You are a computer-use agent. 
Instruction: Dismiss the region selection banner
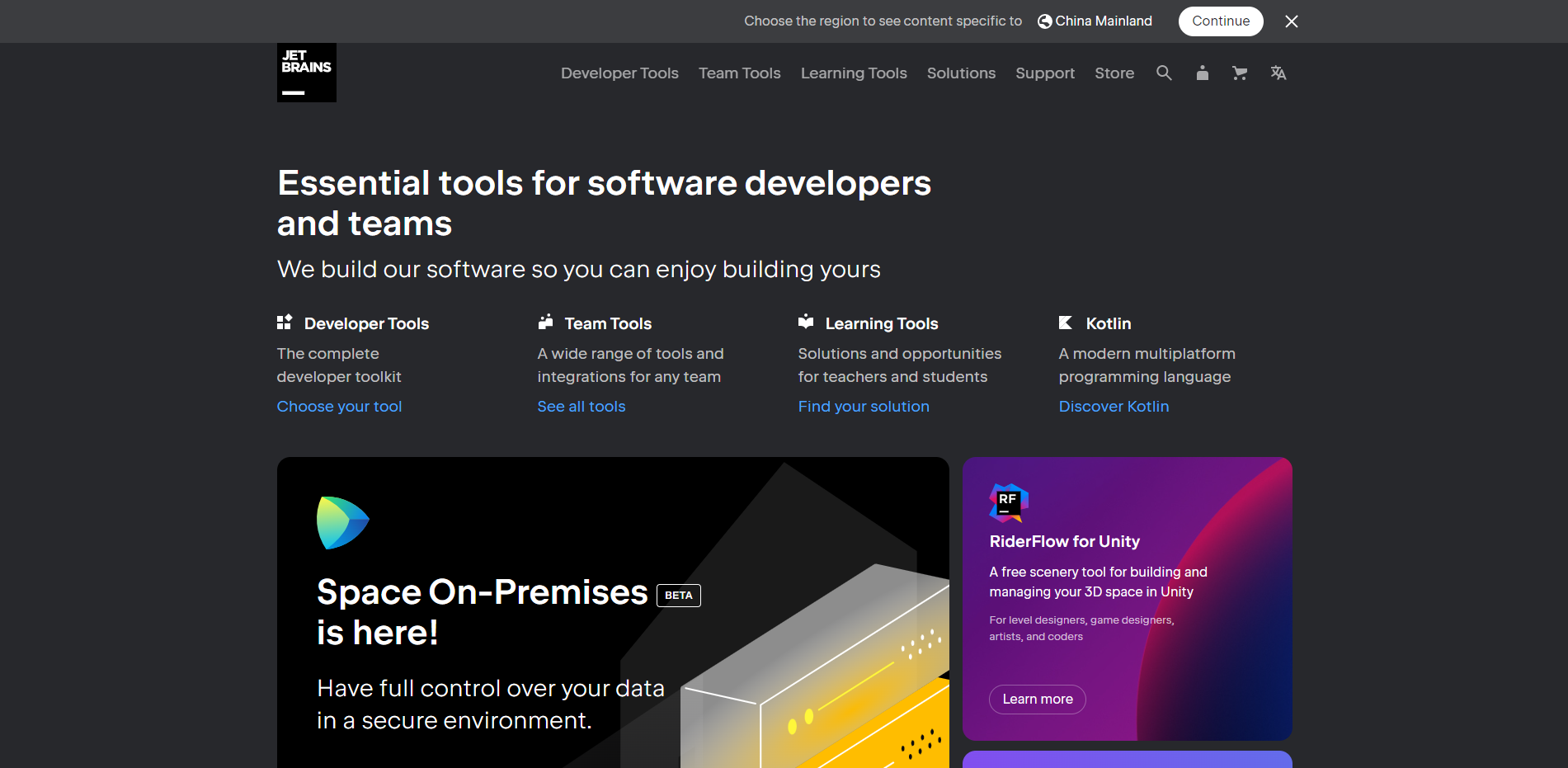(1292, 21)
